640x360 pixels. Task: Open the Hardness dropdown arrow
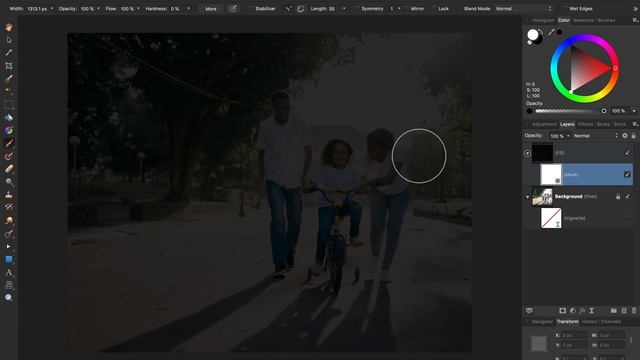(188, 9)
